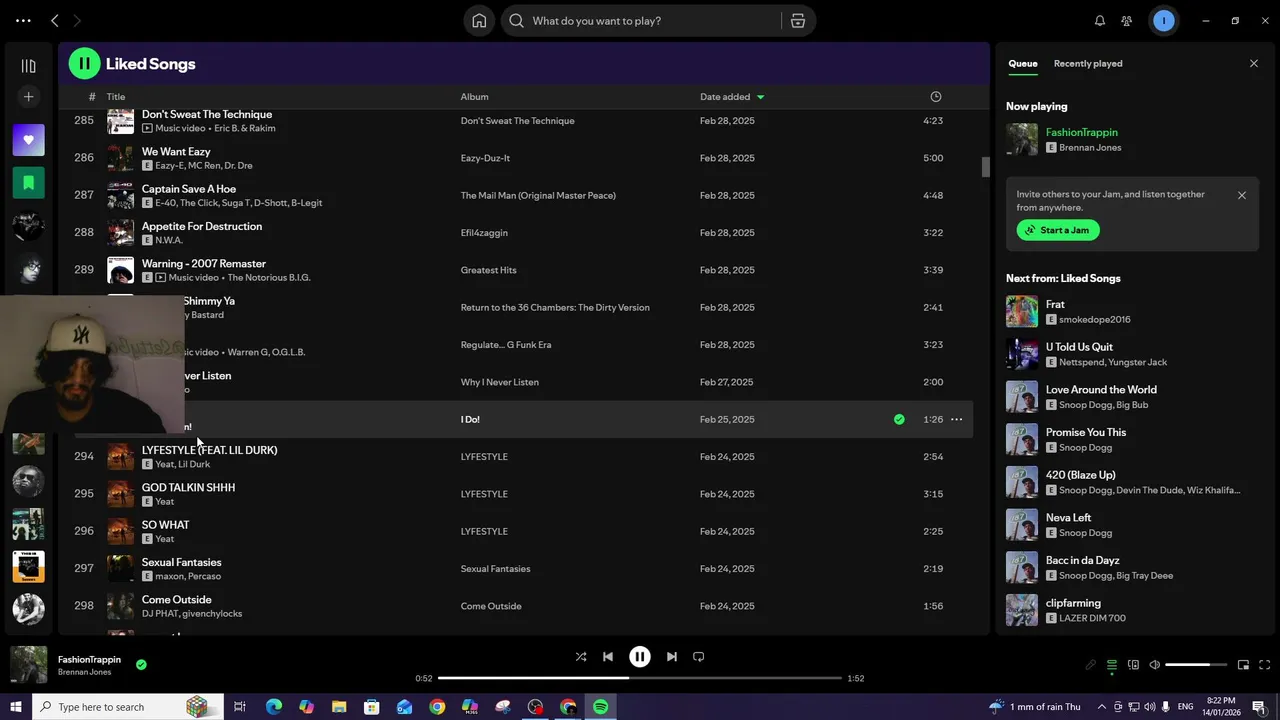Toggle shuffle in the player
Screen dimensions: 1280x720
coord(581,657)
